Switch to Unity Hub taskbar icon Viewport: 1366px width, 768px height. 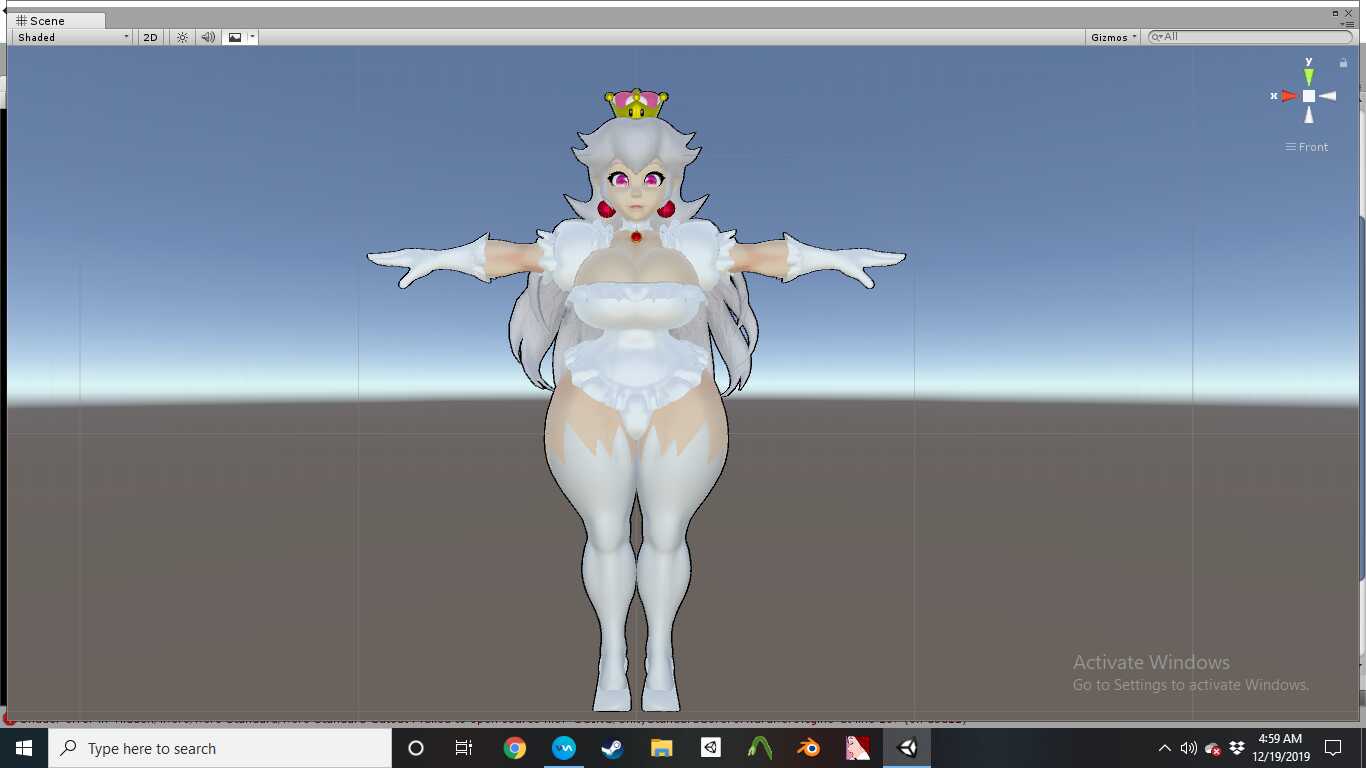[710, 748]
